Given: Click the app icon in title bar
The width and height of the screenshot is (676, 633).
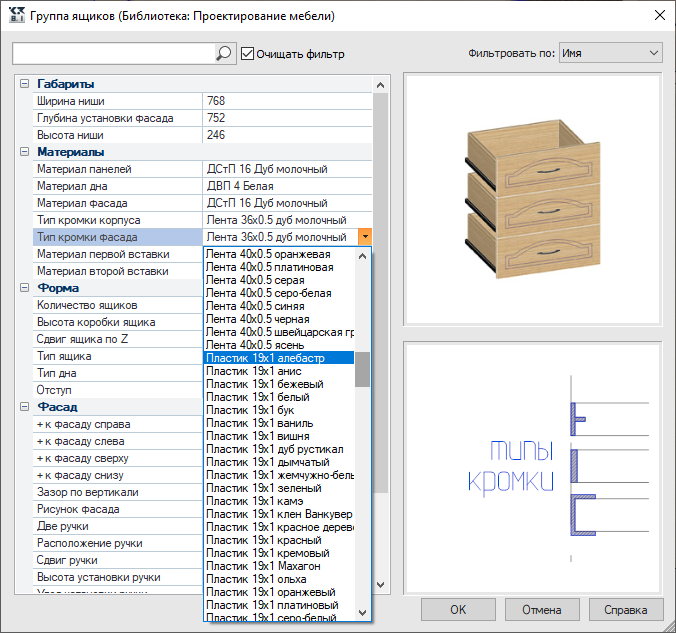Looking at the screenshot, I should click(16, 16).
